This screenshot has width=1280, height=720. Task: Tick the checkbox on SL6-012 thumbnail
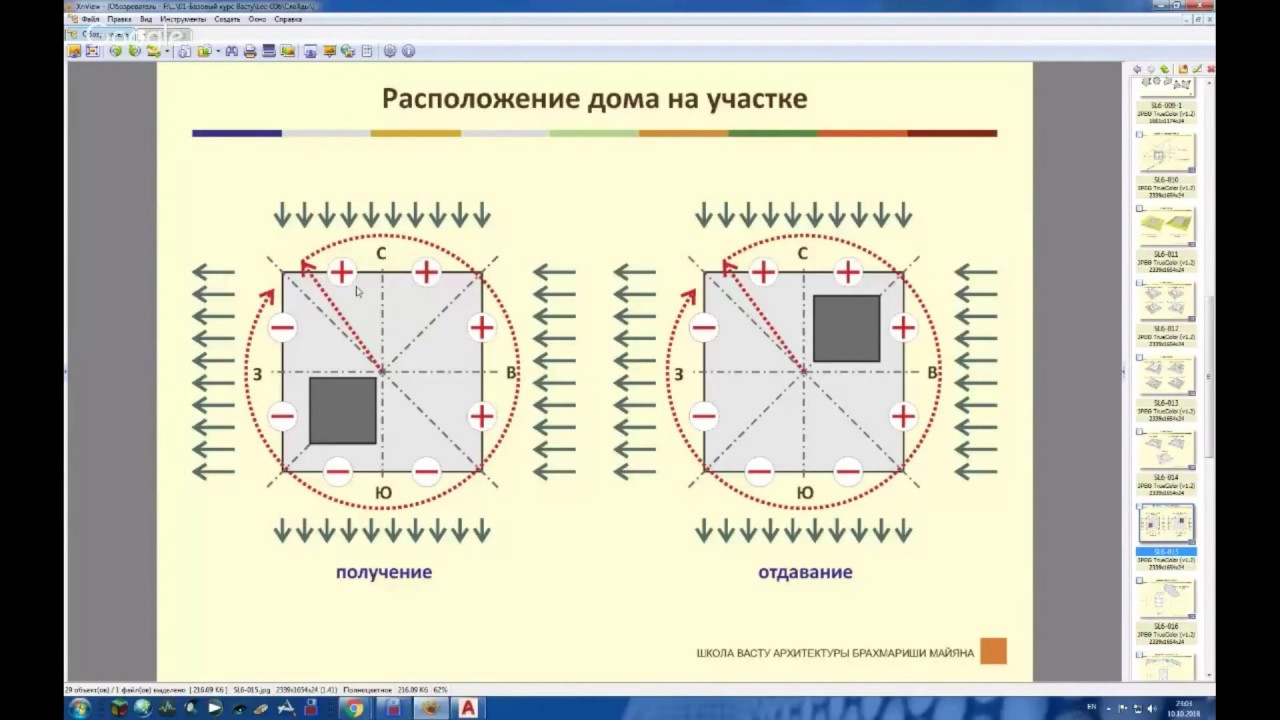coord(1140,284)
